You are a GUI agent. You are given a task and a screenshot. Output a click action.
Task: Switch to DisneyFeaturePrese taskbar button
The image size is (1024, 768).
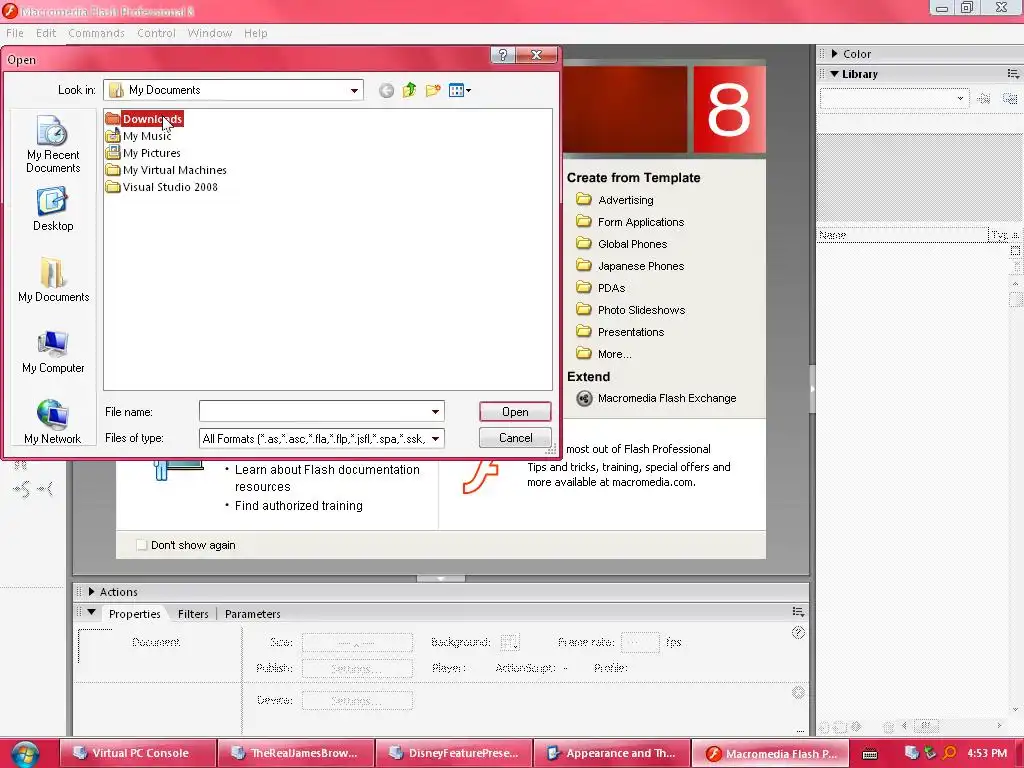pos(455,753)
